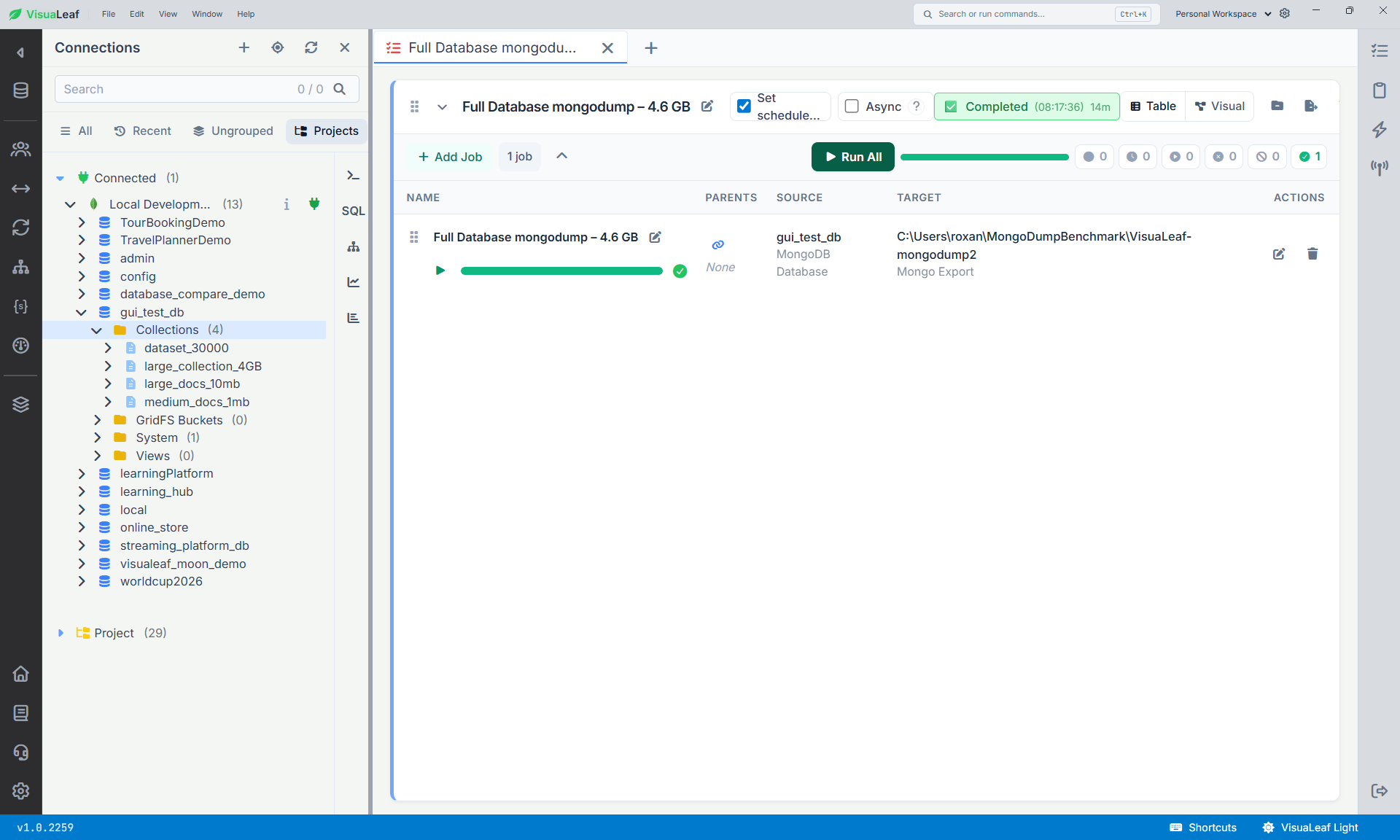Open the braces schema icon in left sidebar

pos(20,306)
